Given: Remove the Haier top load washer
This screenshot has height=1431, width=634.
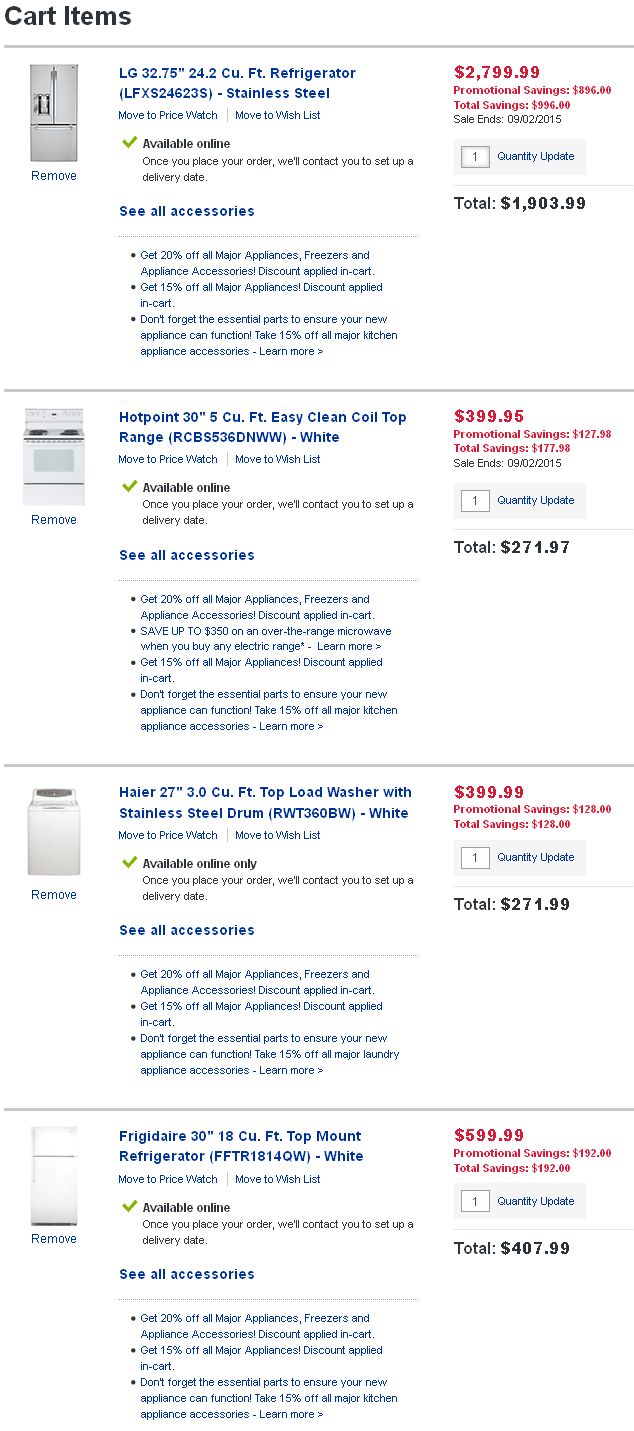Looking at the screenshot, I should [54, 895].
